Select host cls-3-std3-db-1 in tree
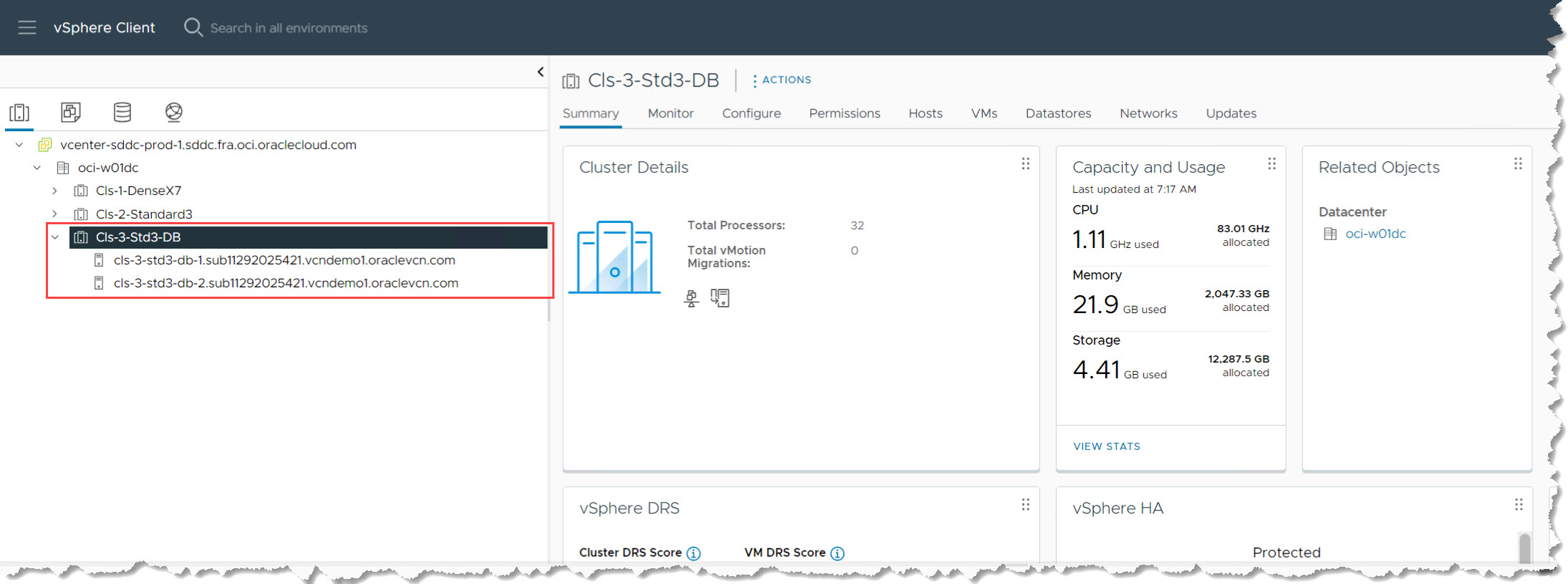The width and height of the screenshot is (1568, 584). click(284, 260)
